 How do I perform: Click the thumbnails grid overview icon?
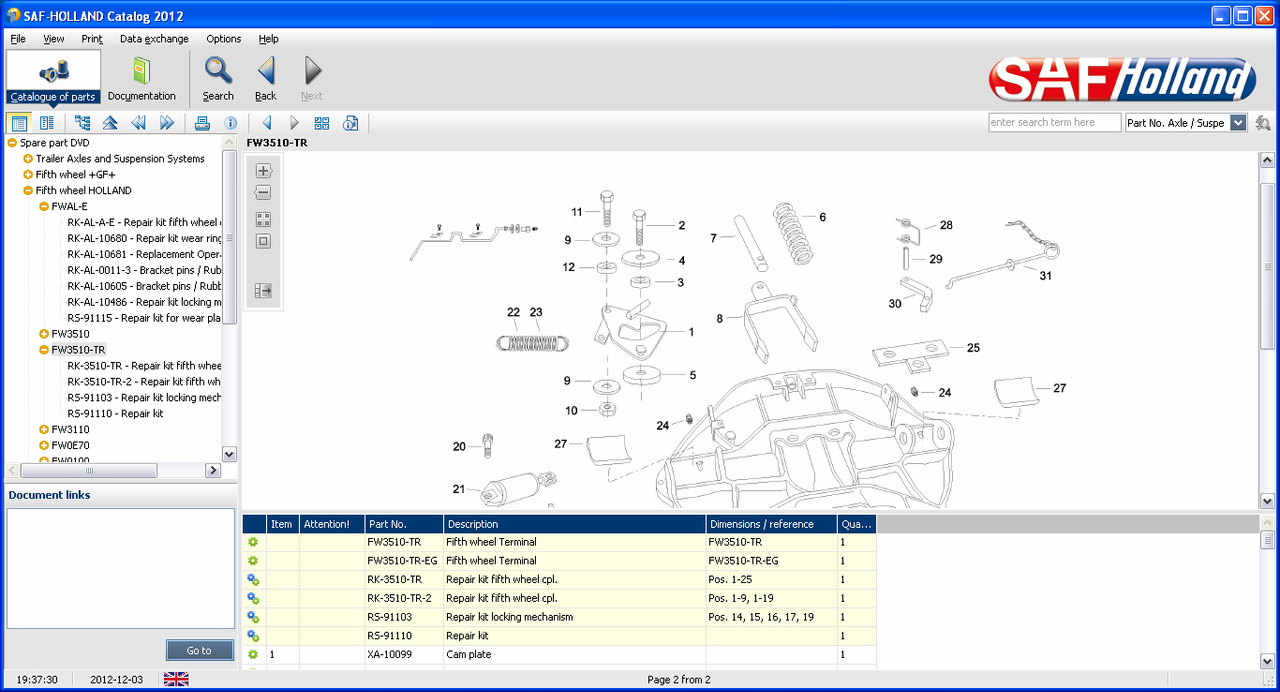pyautogui.click(x=322, y=123)
